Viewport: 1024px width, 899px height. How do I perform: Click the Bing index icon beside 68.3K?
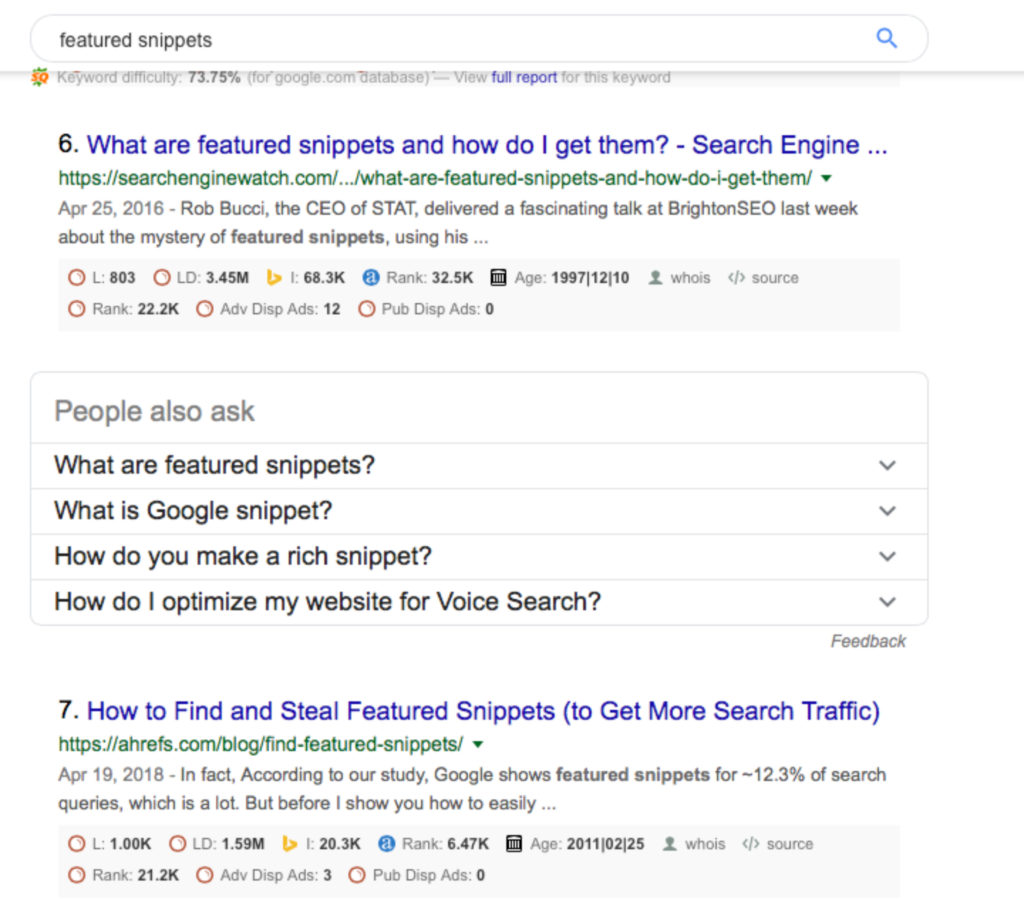274,277
